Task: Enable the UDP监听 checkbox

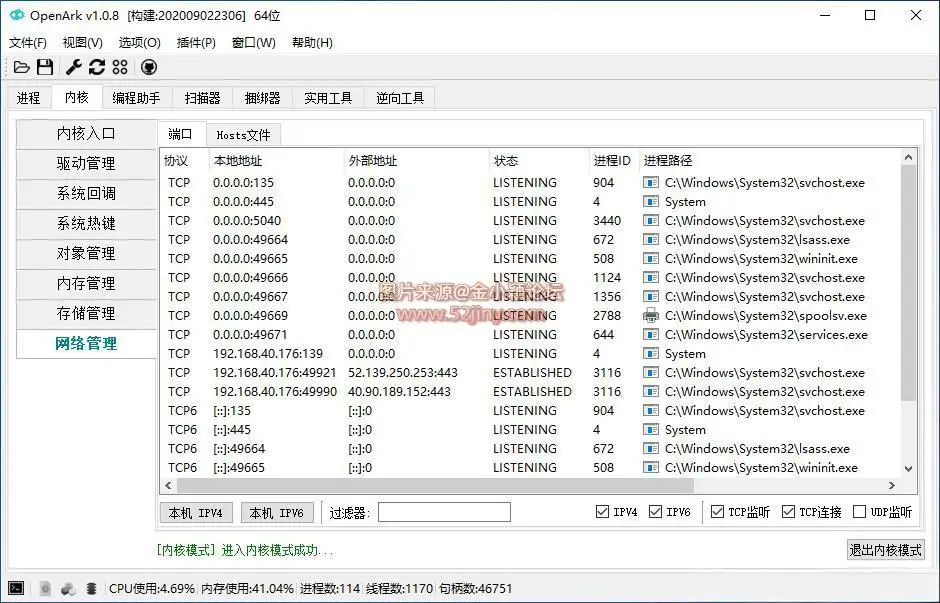Action: tap(860, 512)
